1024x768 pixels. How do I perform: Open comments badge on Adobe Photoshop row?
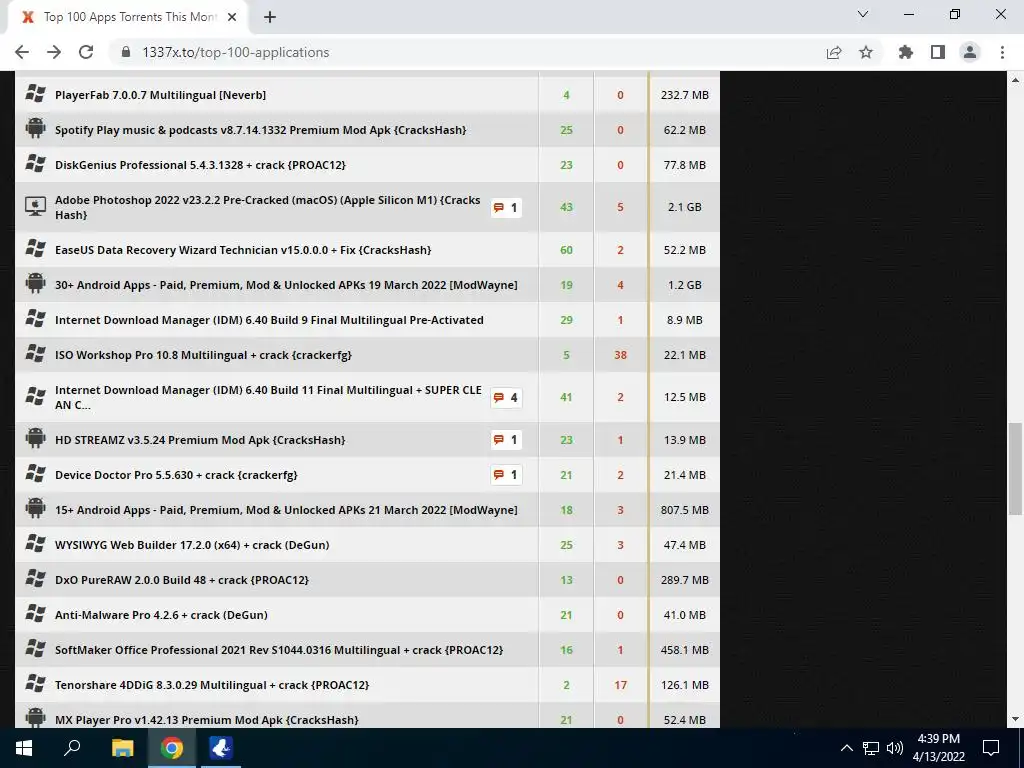tap(506, 208)
